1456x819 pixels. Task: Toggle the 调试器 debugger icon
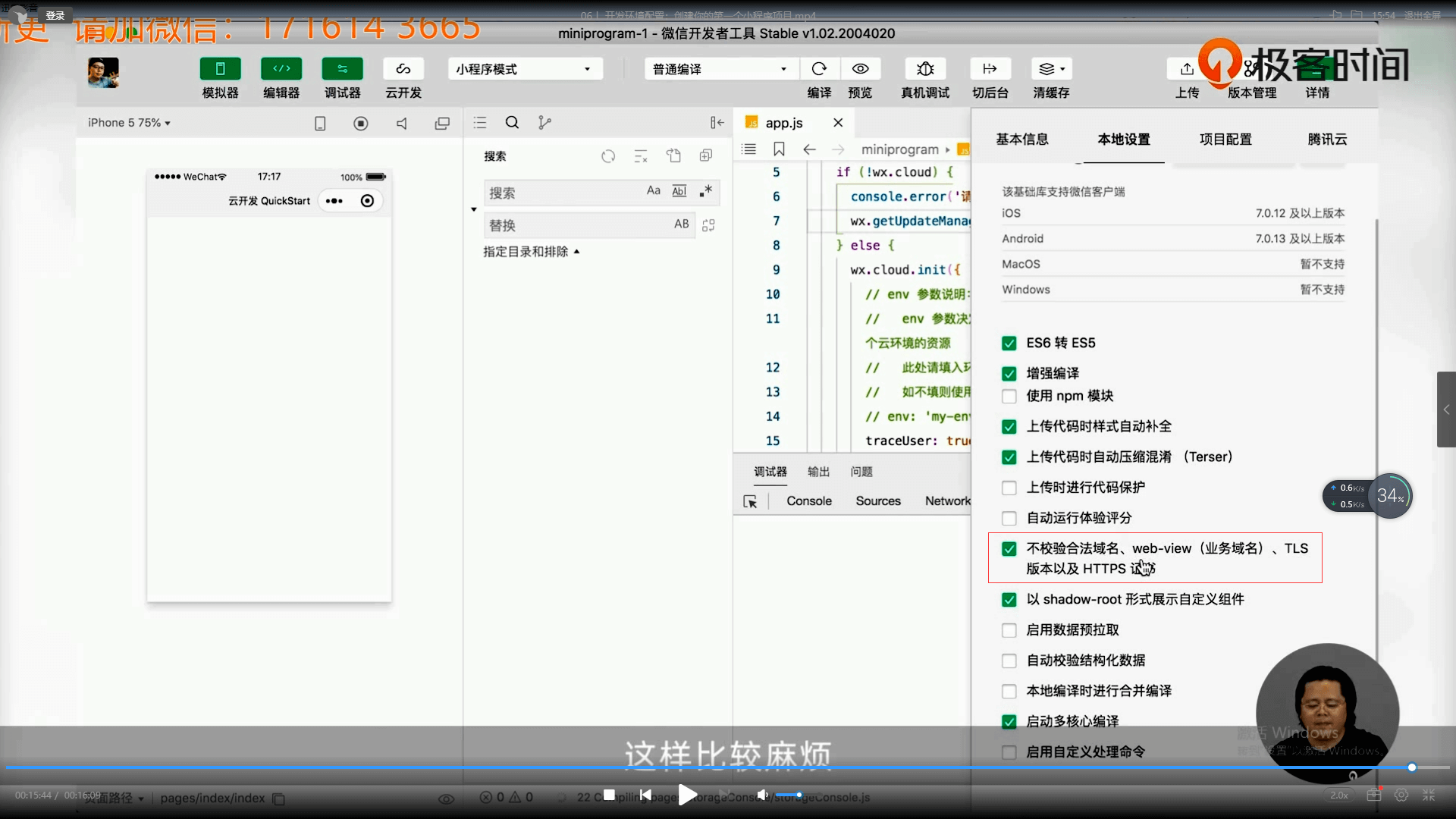tap(342, 69)
